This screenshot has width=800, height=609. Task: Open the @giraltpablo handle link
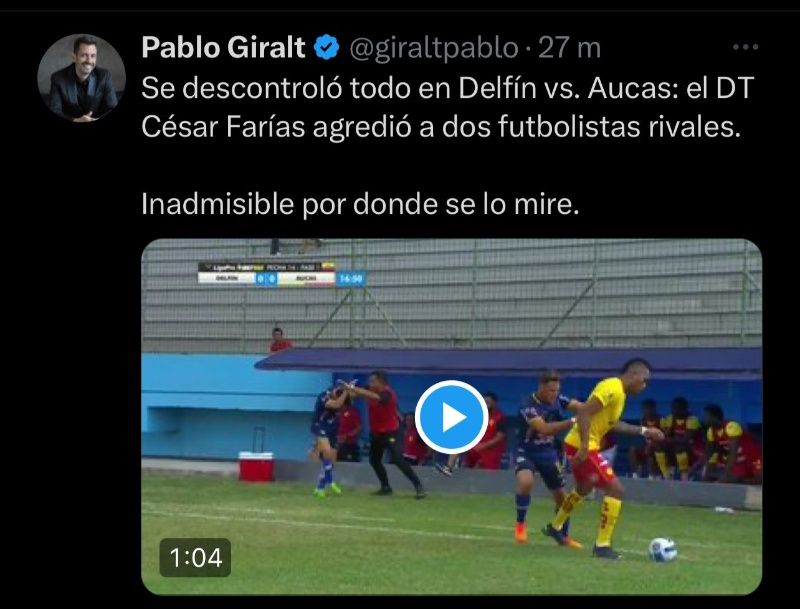434,48
